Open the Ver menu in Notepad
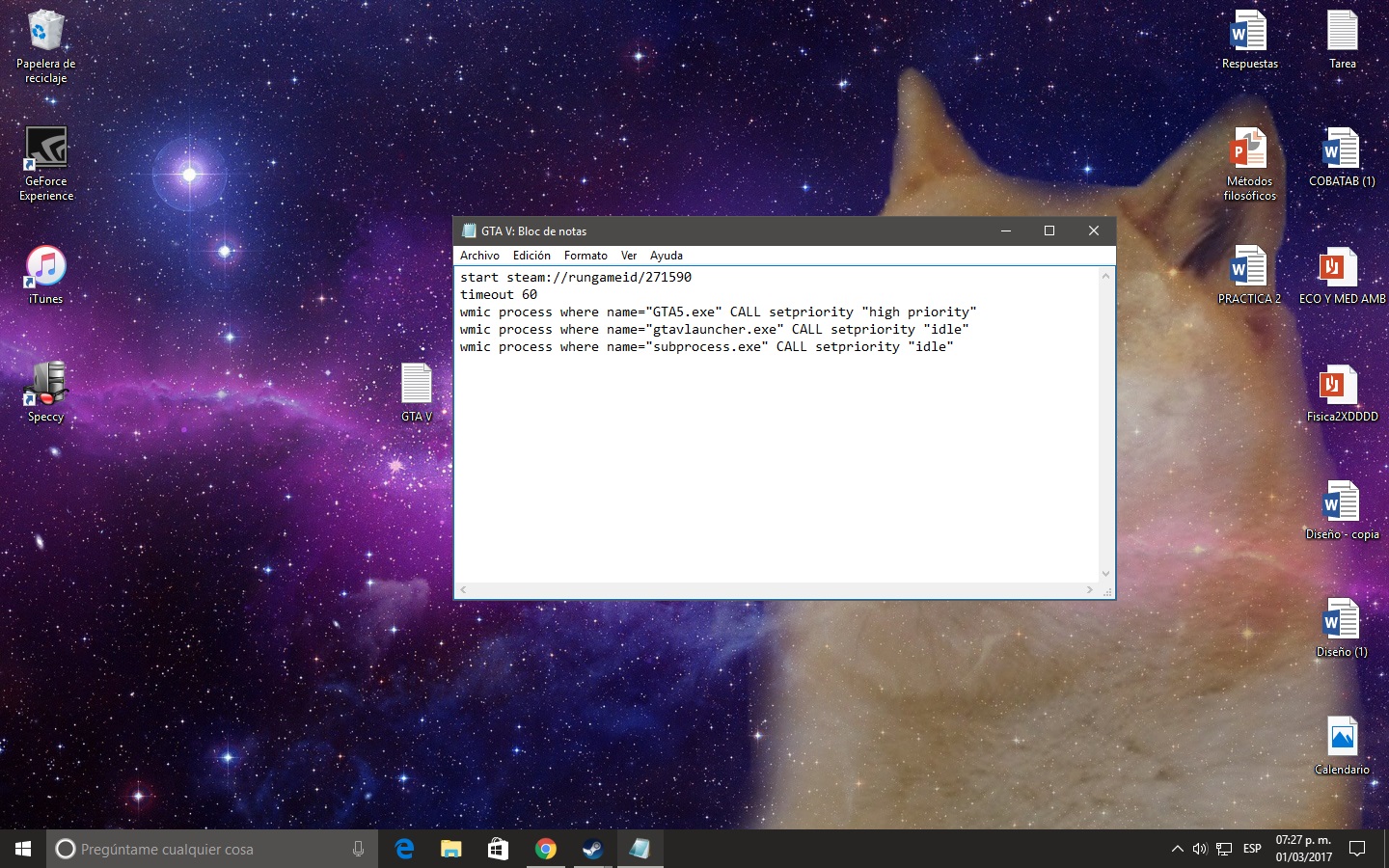1389x868 pixels. [x=629, y=256]
